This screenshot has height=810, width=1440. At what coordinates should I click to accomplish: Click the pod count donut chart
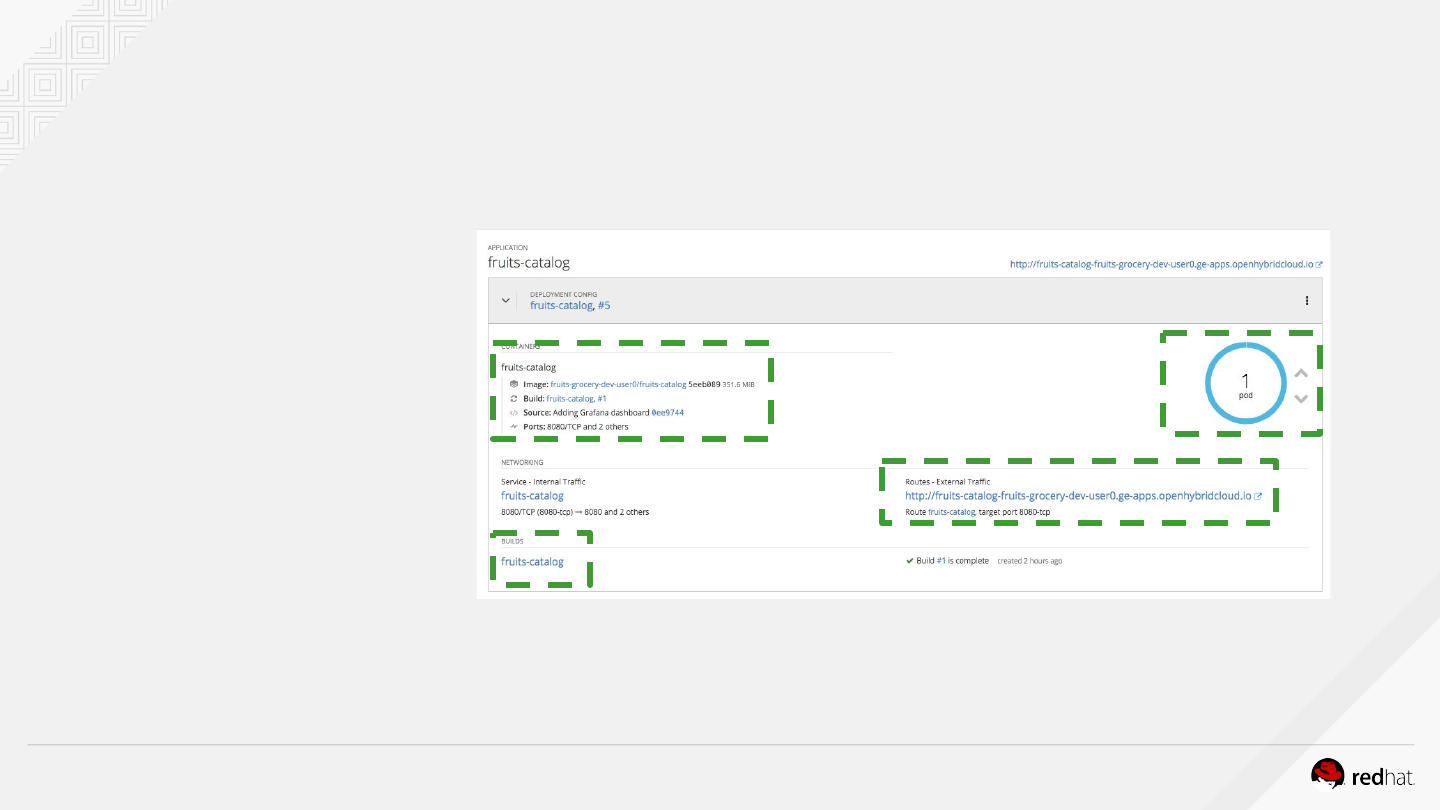coord(1245,384)
